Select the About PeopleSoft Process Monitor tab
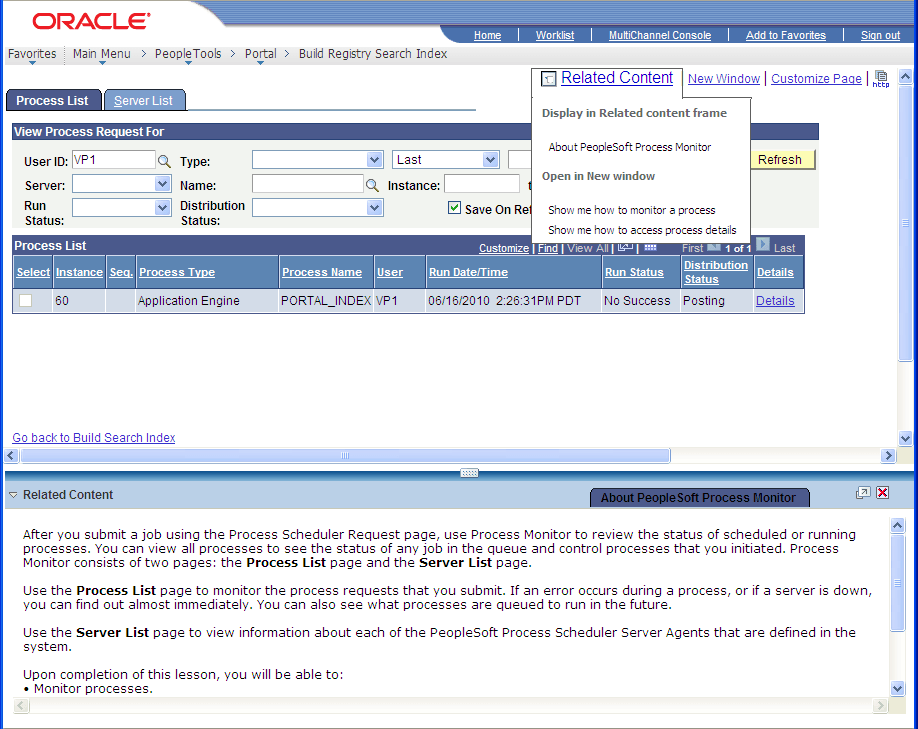The width and height of the screenshot is (918, 729). tap(699, 497)
